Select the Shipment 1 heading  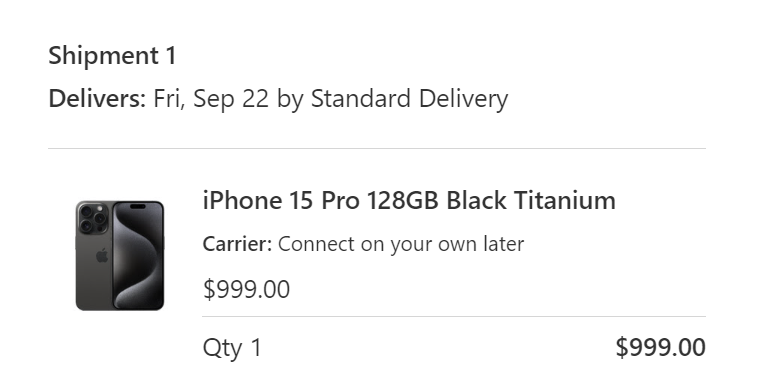click(112, 55)
